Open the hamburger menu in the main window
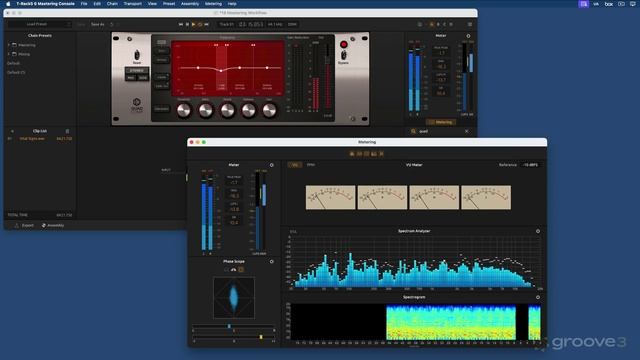This screenshot has height=360, width=640. (x=470, y=24)
